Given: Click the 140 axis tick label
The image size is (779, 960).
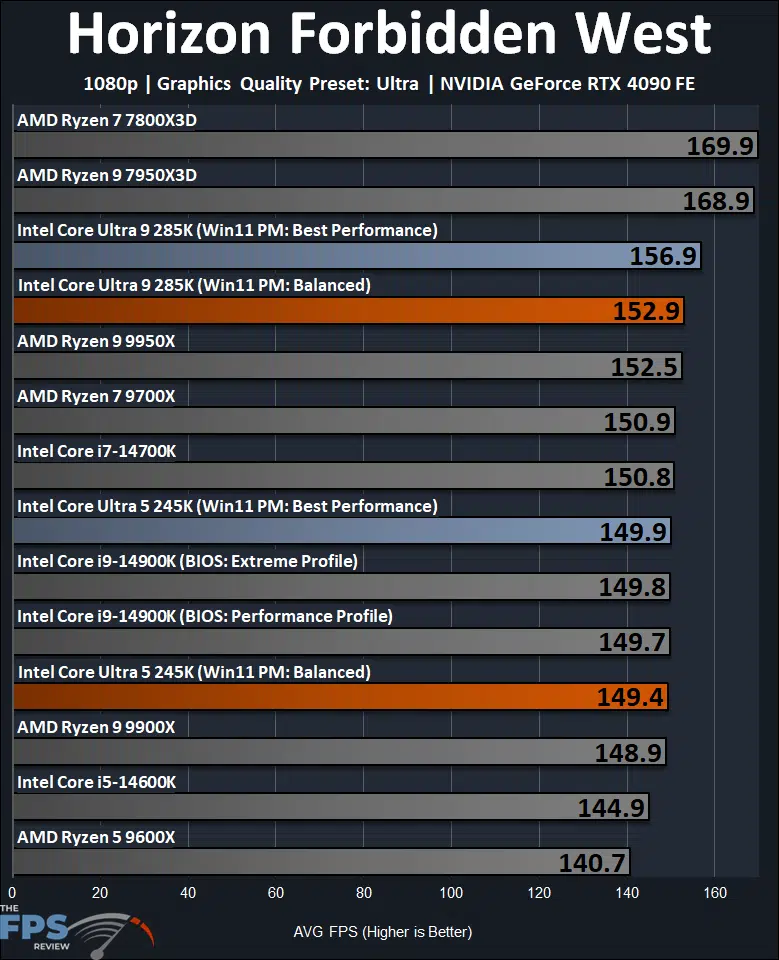Looking at the screenshot, I should coord(627,893).
